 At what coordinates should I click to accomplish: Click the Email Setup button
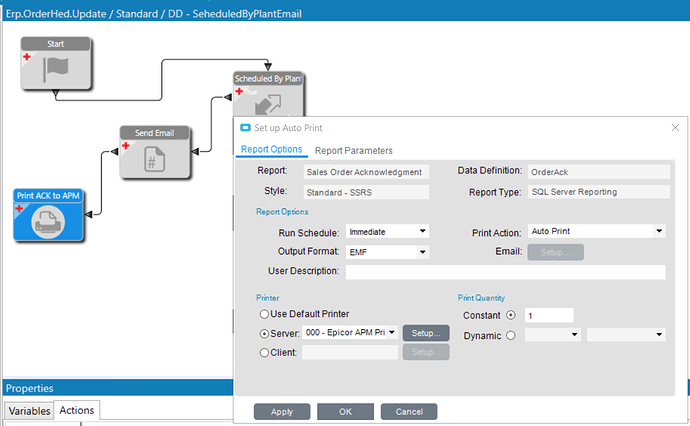(x=555, y=252)
